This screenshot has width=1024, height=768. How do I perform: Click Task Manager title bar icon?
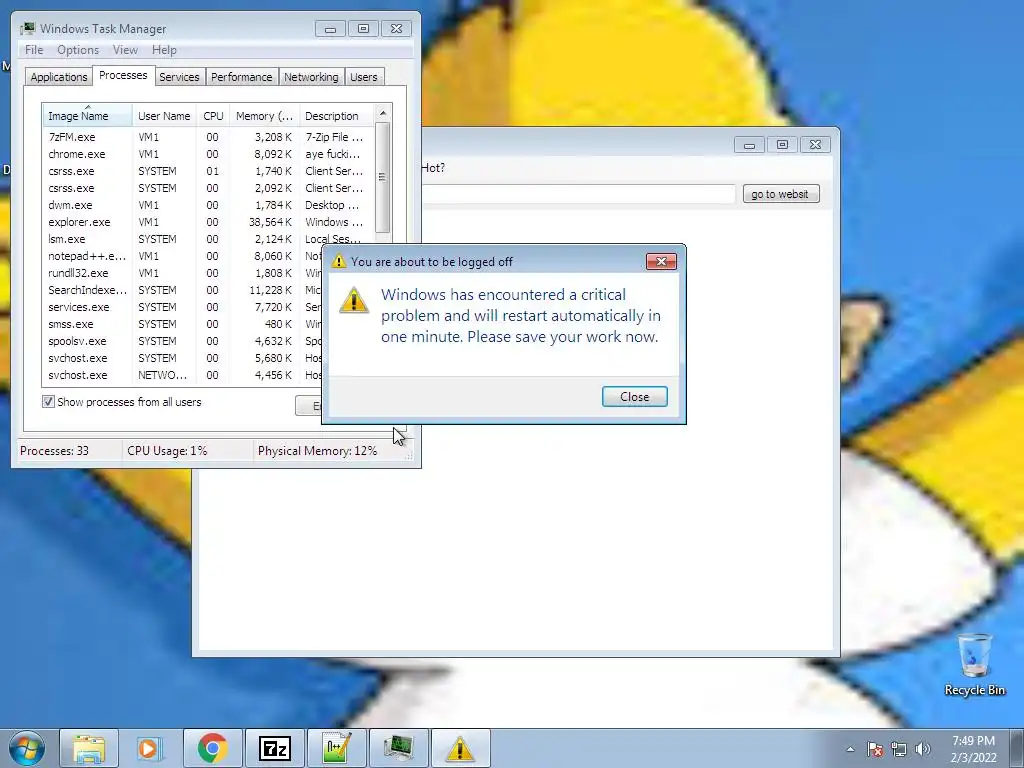pos(27,29)
